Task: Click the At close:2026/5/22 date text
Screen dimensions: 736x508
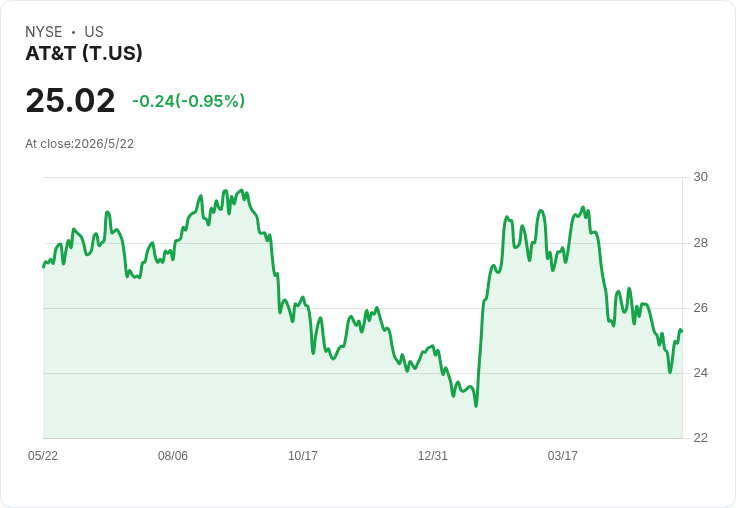Action: pyautogui.click(x=79, y=144)
